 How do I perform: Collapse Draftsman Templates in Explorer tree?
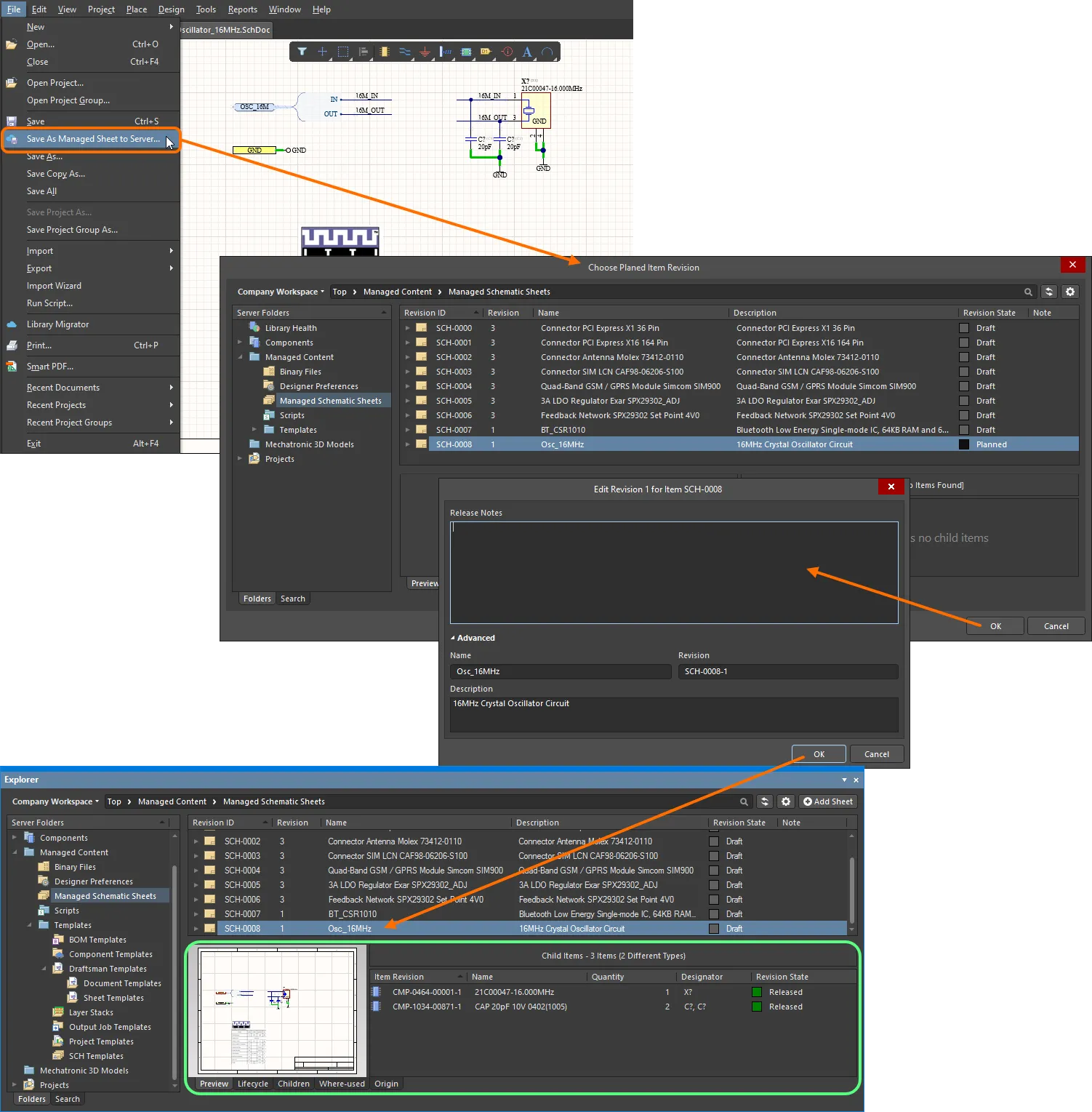click(x=44, y=969)
